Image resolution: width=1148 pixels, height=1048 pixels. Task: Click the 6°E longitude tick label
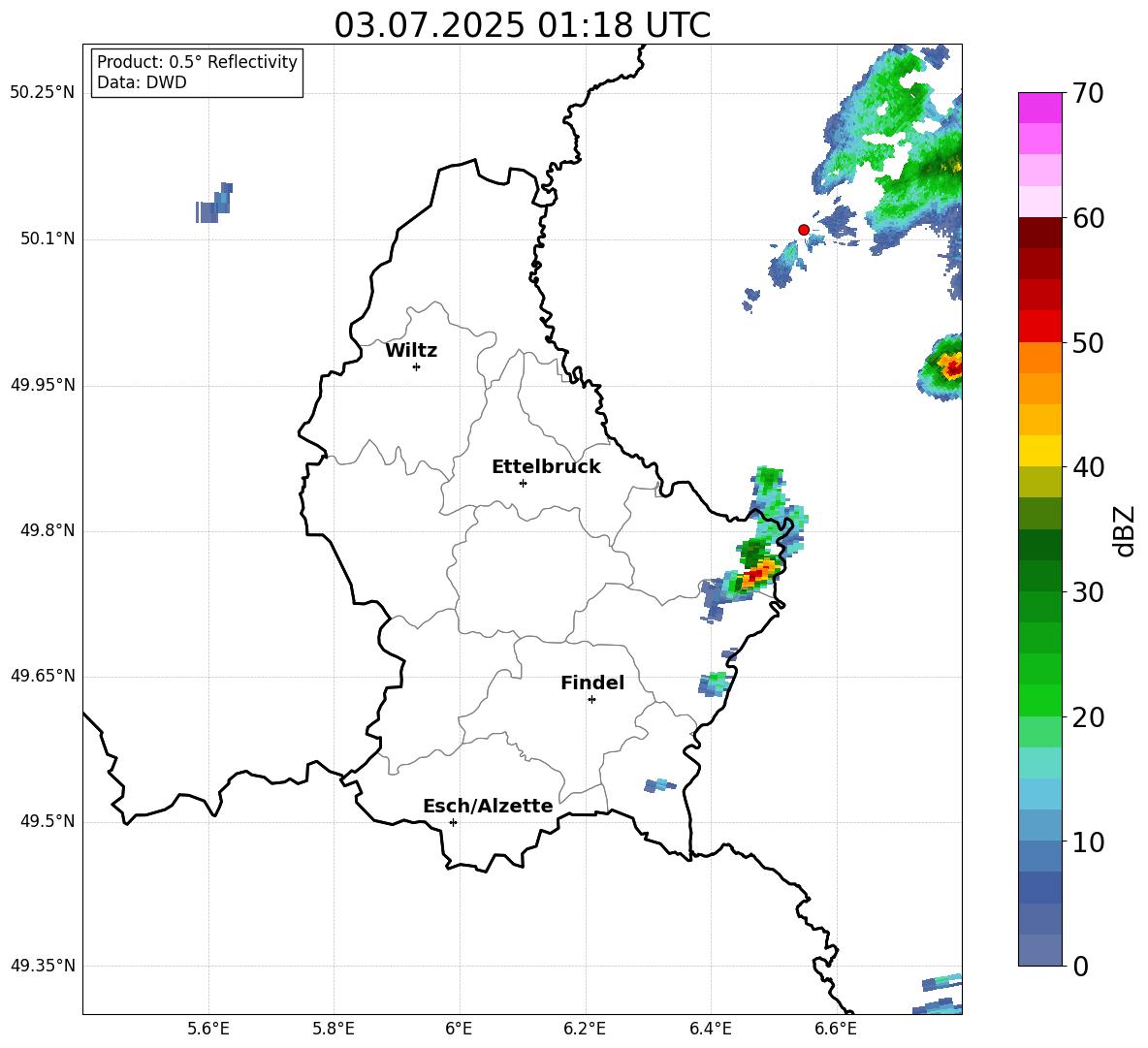tap(459, 1029)
